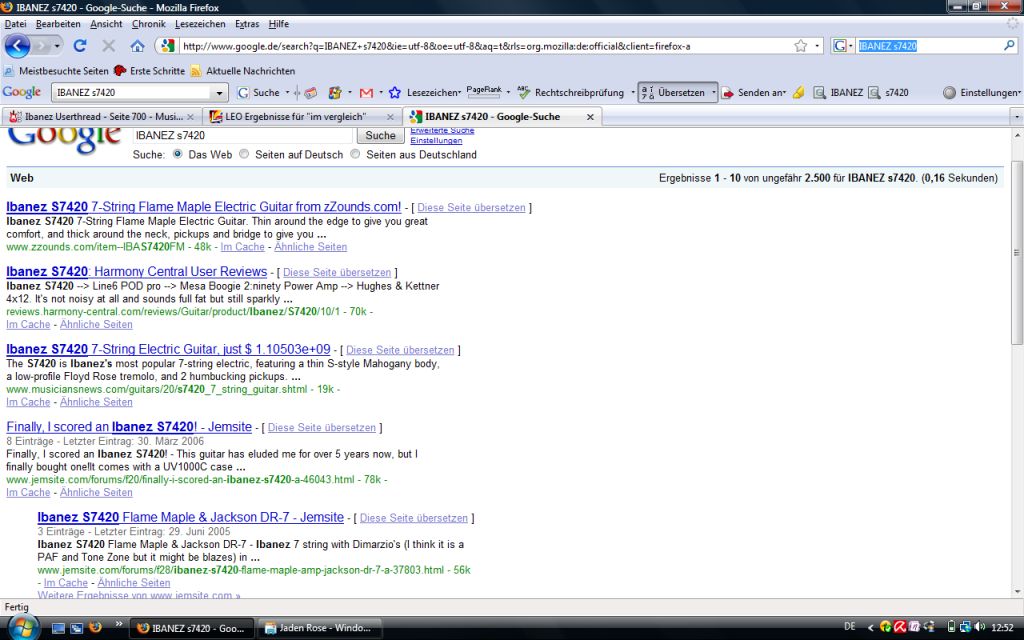1024x640 pixels.
Task: Open the Bearbeiten menu
Action: (x=58, y=24)
